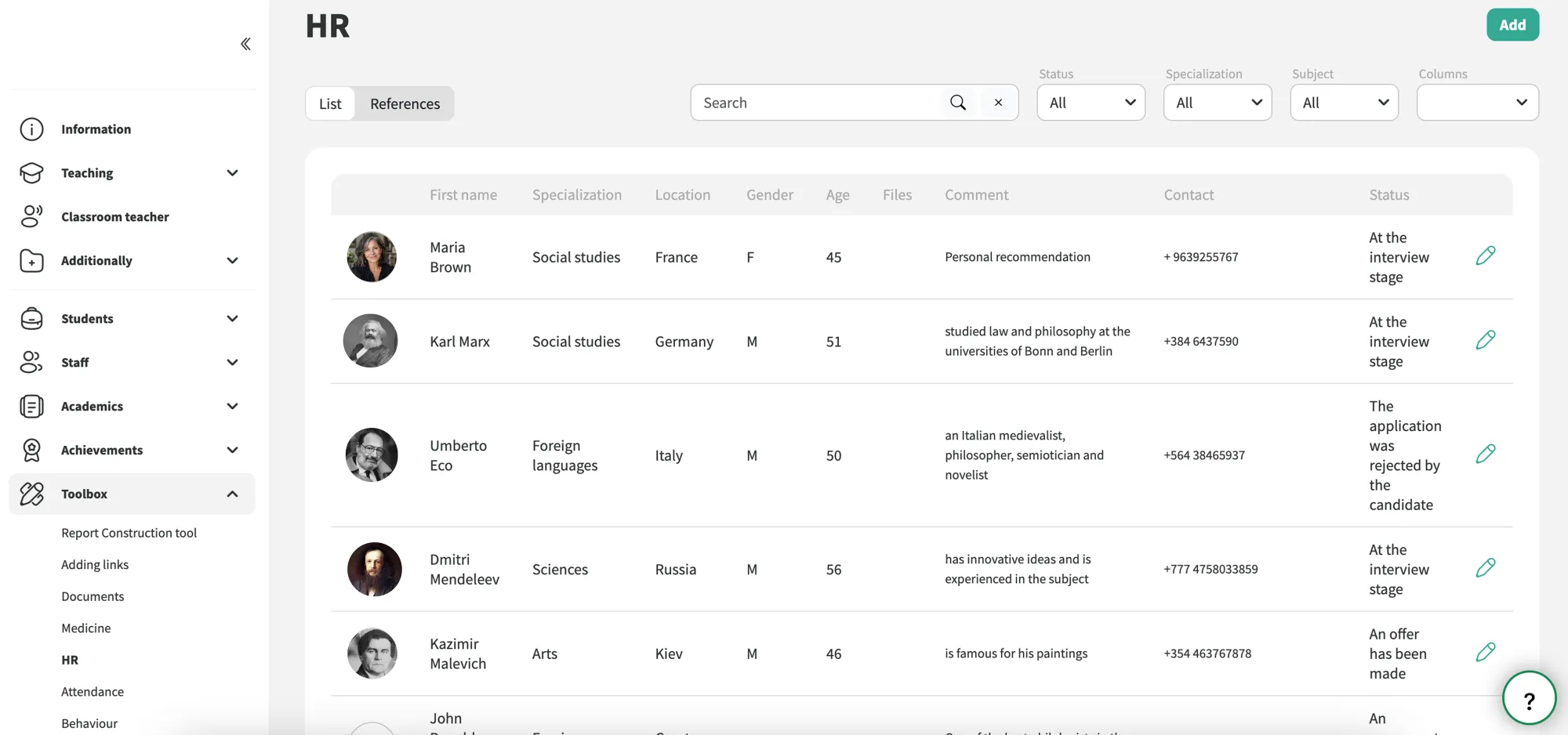Click the Additionally folder-plus icon
Viewport: 1568px width, 735px height.
coord(31,261)
